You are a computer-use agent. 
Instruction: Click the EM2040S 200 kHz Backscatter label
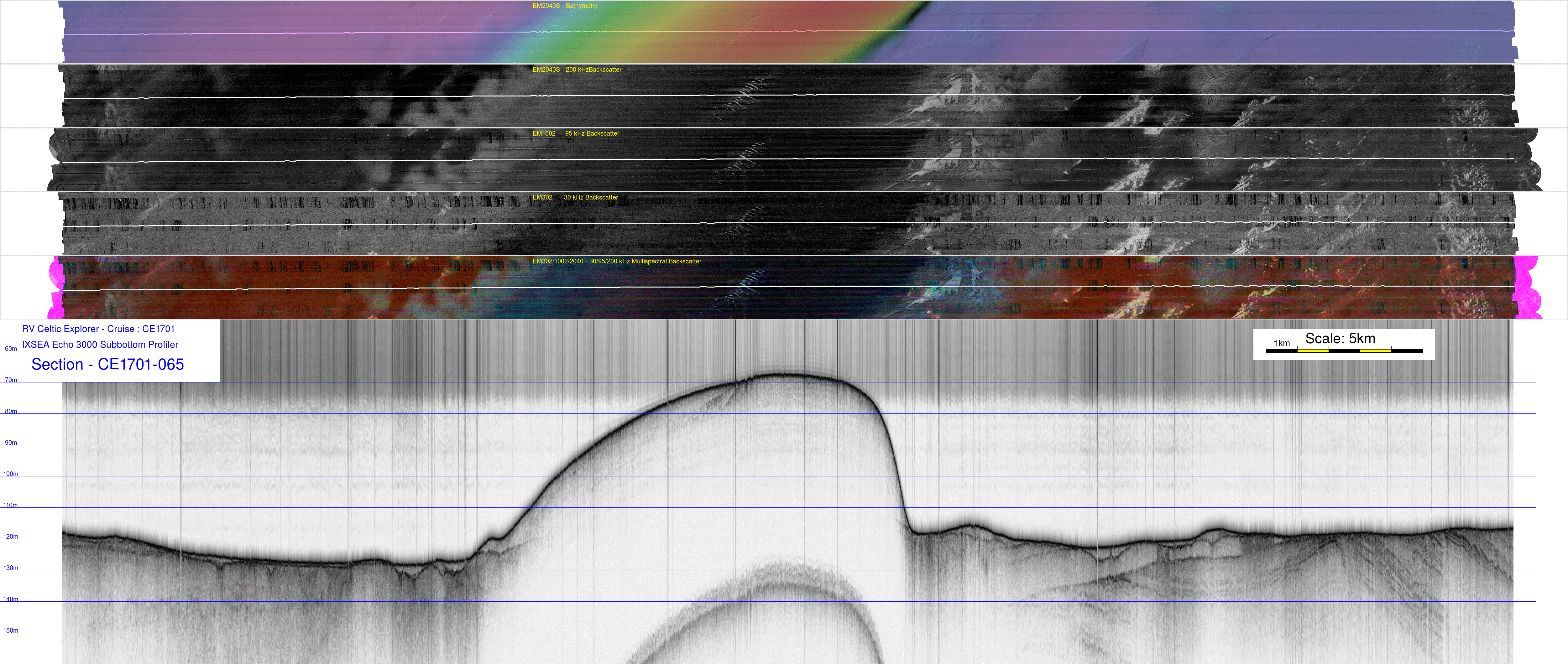[577, 70]
